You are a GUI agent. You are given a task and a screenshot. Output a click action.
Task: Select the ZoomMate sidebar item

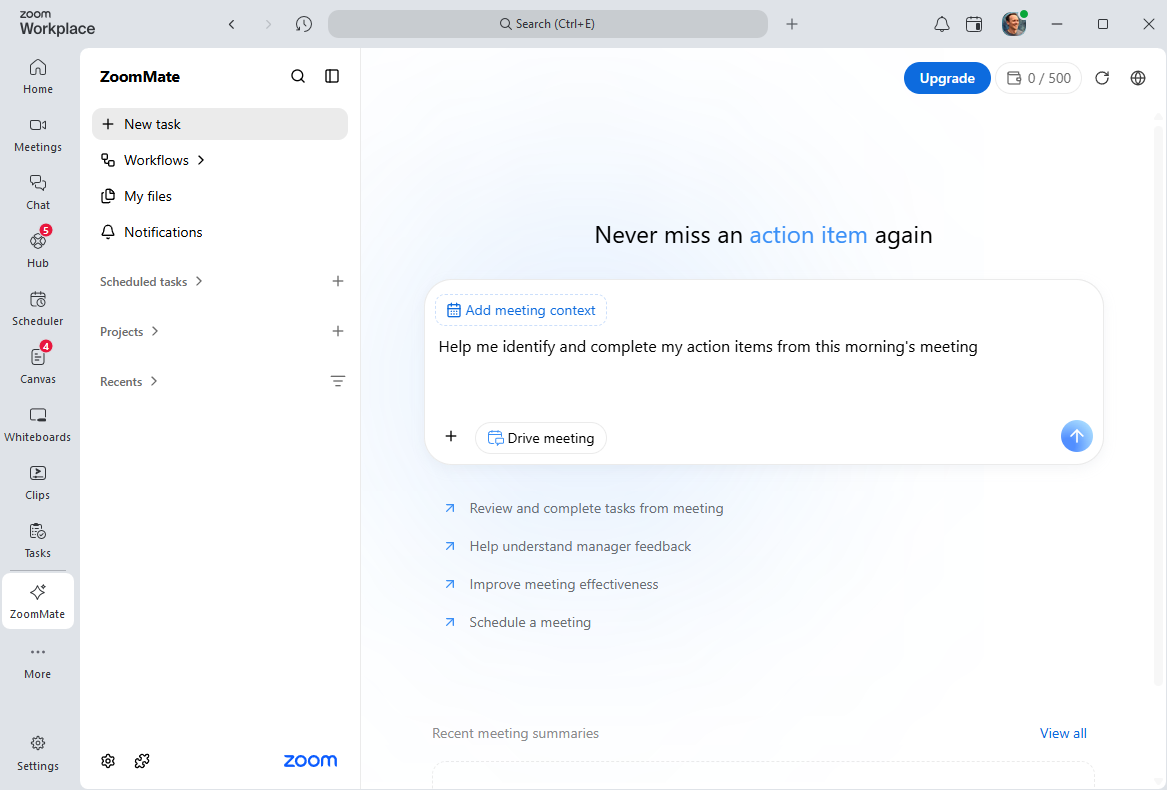(38, 601)
